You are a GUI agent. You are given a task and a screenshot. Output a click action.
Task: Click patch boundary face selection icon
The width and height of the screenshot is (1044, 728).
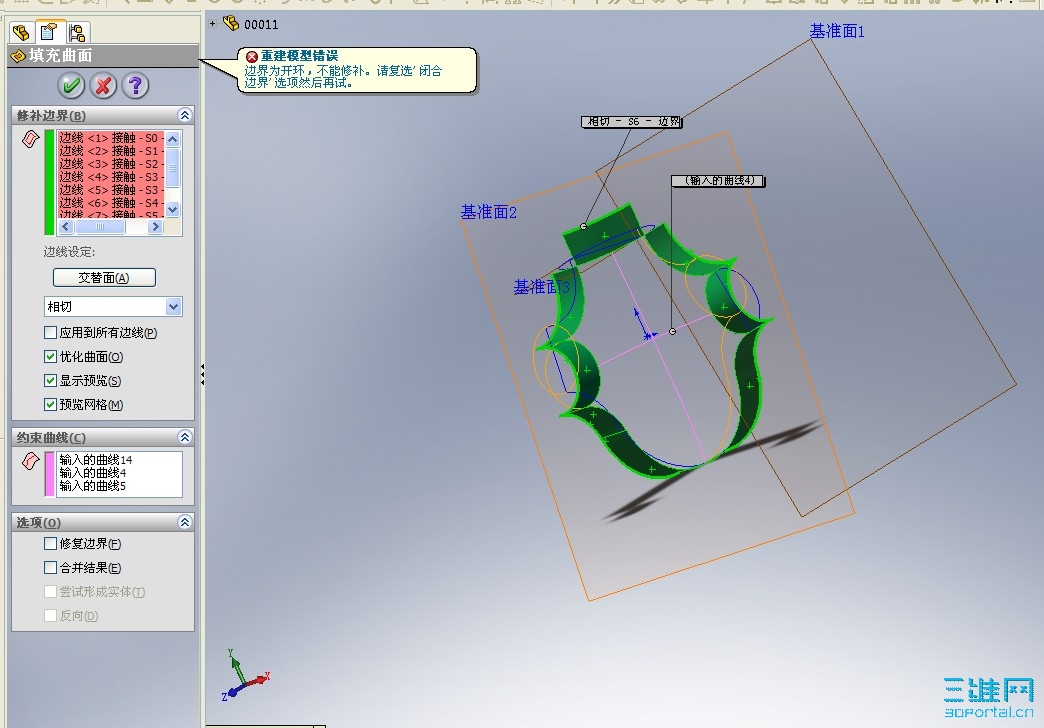pos(30,139)
